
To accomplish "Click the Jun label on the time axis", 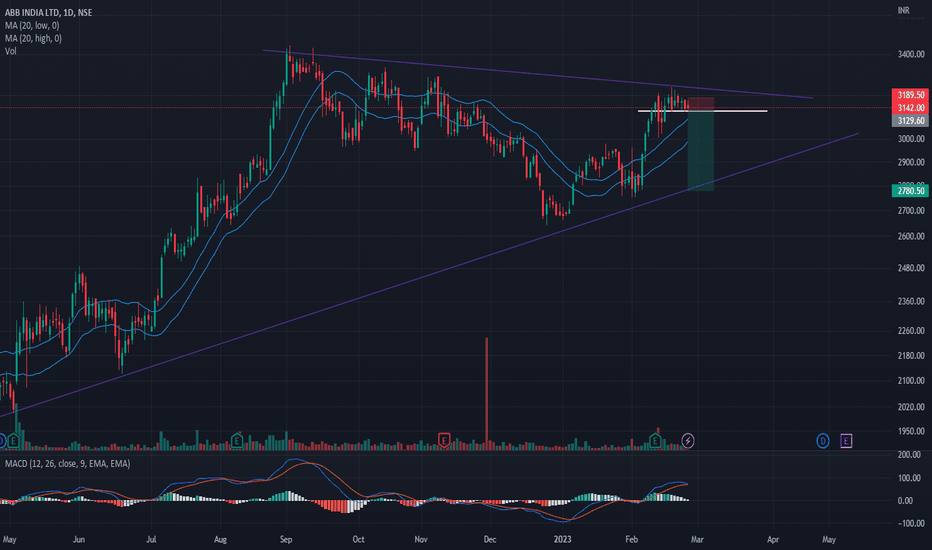I will click(x=78, y=540).
